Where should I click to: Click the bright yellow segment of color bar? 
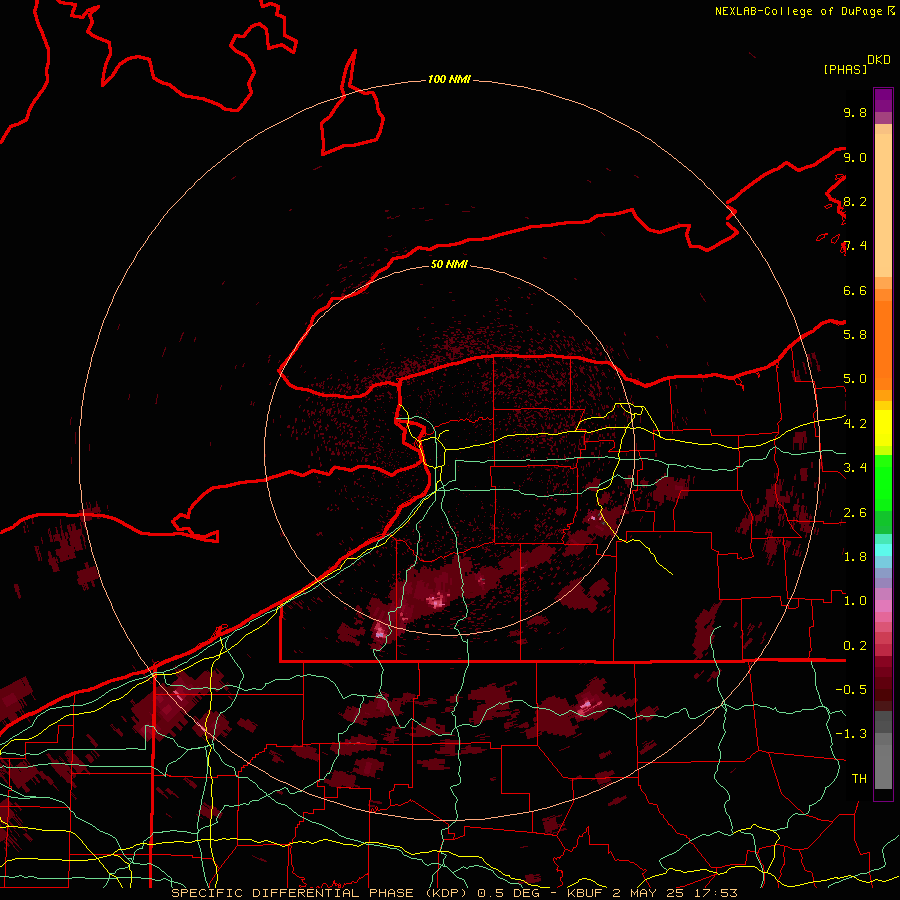883,428
